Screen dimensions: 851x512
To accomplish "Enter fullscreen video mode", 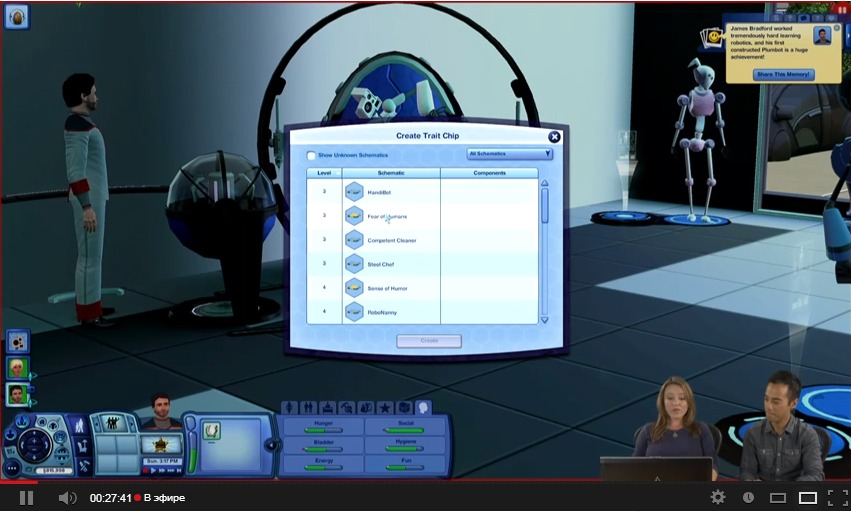I will click(x=838, y=498).
